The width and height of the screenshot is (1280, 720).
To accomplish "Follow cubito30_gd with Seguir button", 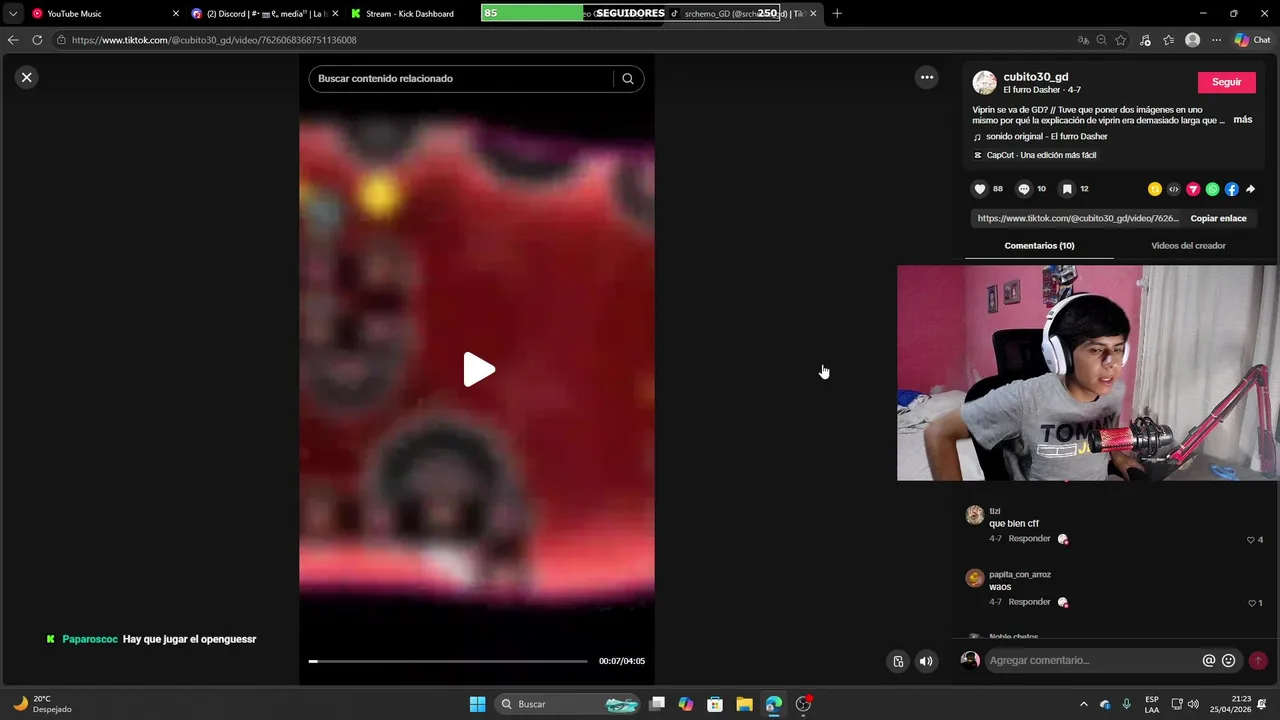I will pyautogui.click(x=1226, y=82).
